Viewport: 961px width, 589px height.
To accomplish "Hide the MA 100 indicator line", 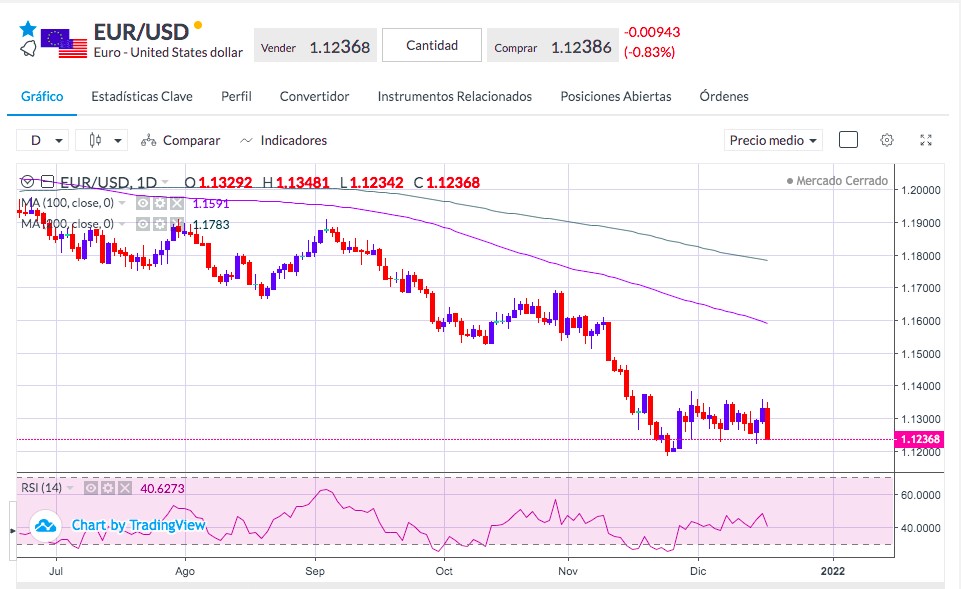I will click(143, 203).
